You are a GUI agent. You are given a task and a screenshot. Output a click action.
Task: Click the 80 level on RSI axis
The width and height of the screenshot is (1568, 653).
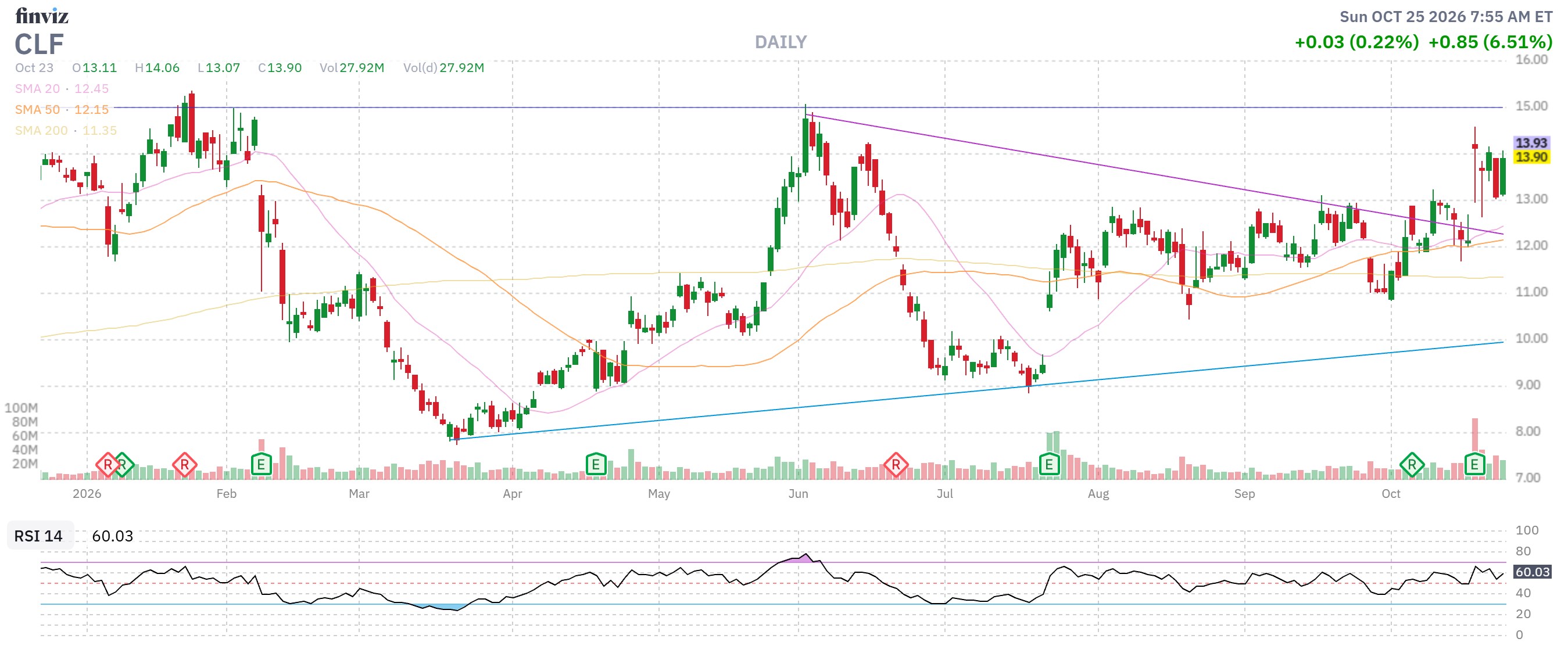point(1523,551)
